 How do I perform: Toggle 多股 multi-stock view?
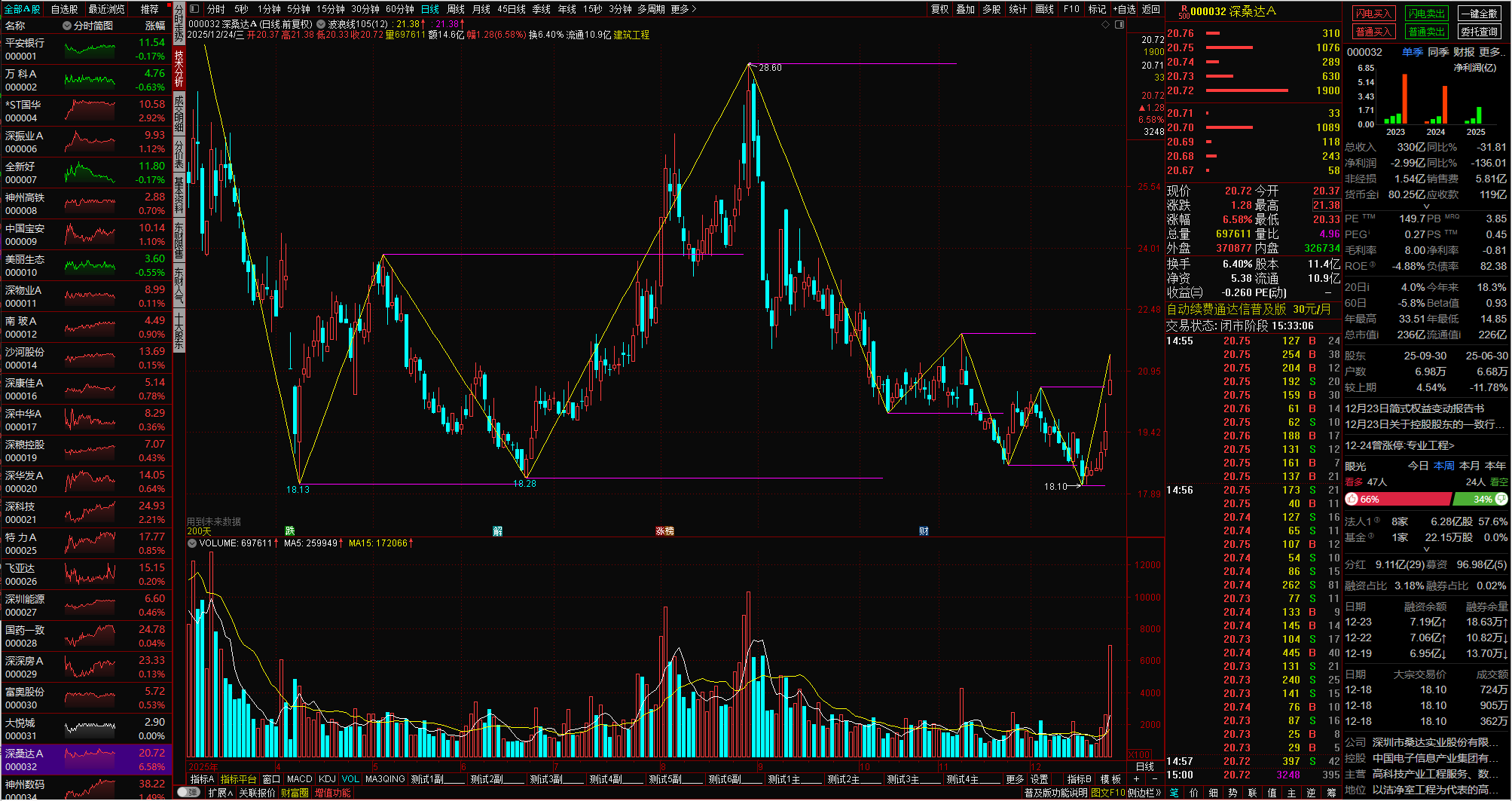point(991,9)
